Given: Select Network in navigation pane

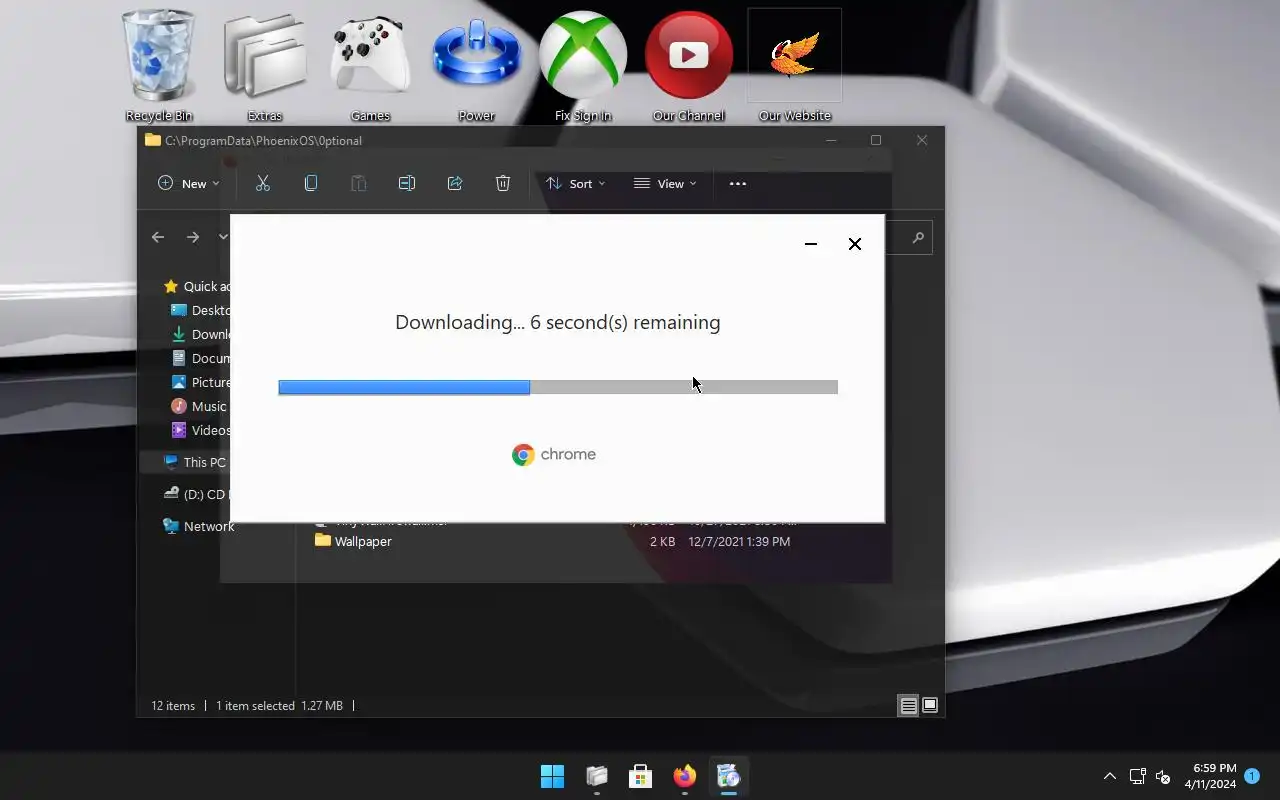Looking at the screenshot, I should (x=198, y=526).
